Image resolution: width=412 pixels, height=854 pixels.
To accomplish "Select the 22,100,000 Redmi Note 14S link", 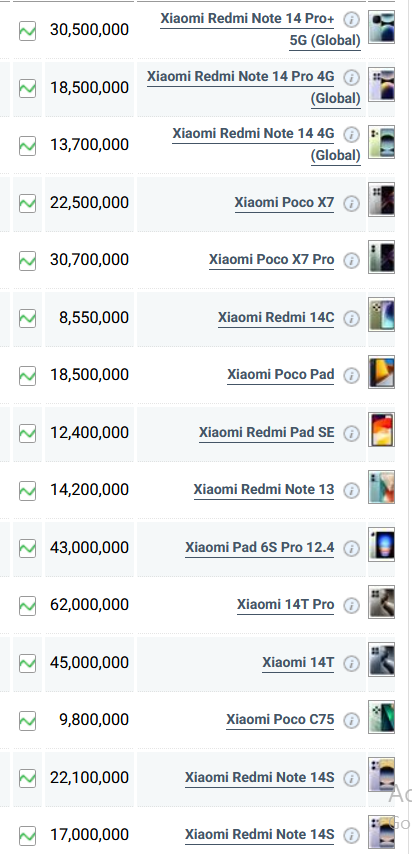I will point(259,777).
